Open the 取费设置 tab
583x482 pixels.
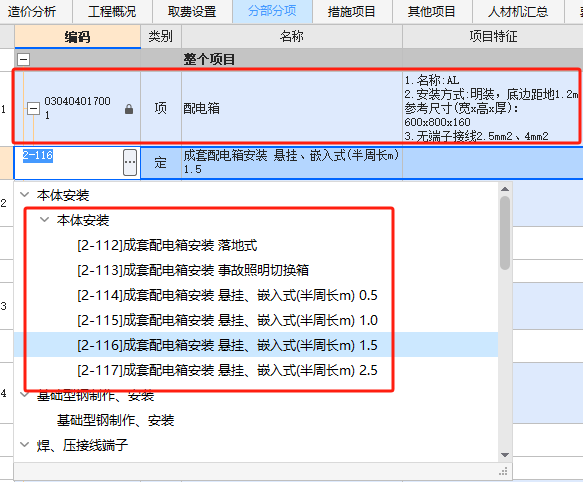pyautogui.click(x=192, y=11)
